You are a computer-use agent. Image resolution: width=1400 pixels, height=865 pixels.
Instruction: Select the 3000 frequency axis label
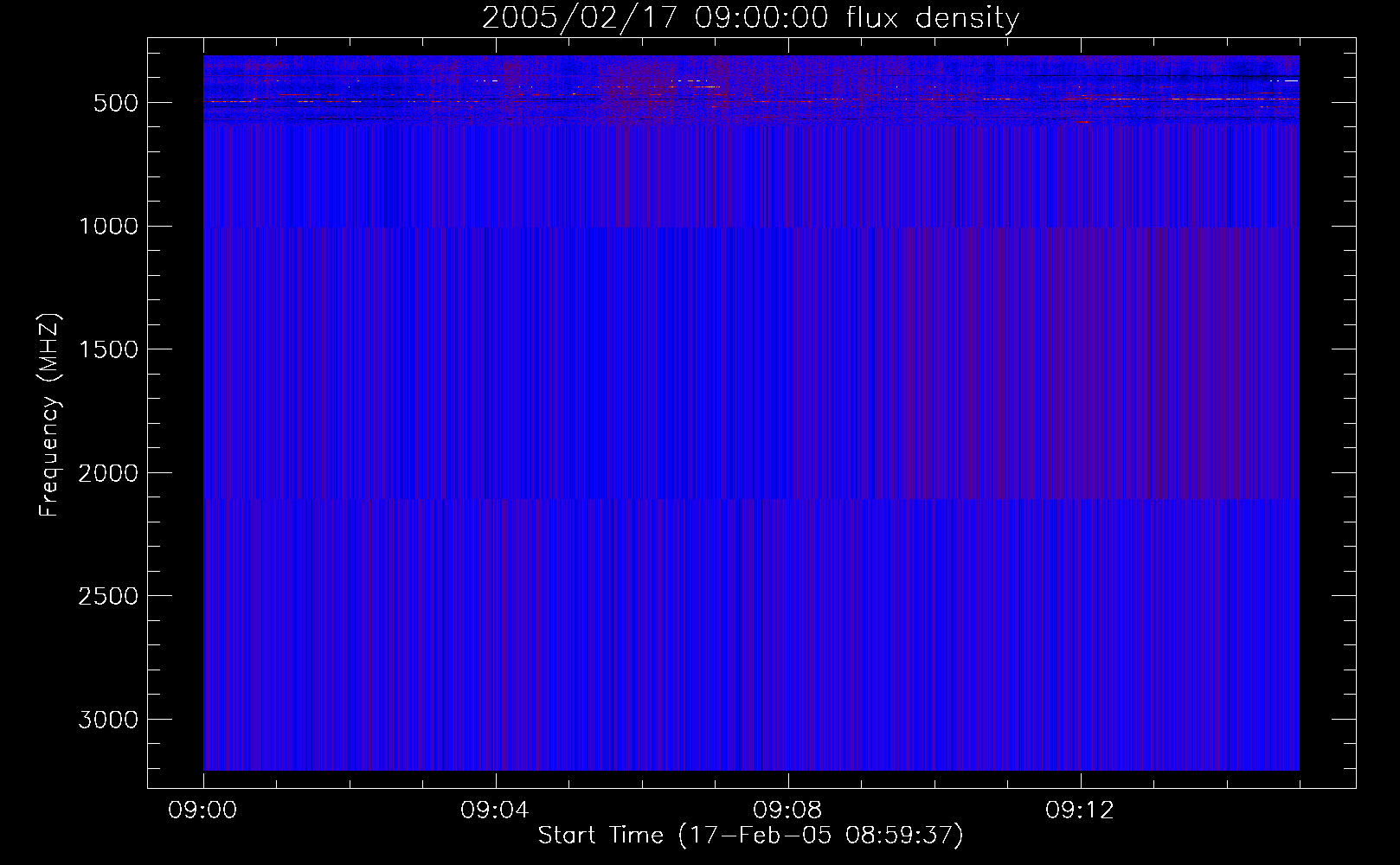[x=108, y=720]
